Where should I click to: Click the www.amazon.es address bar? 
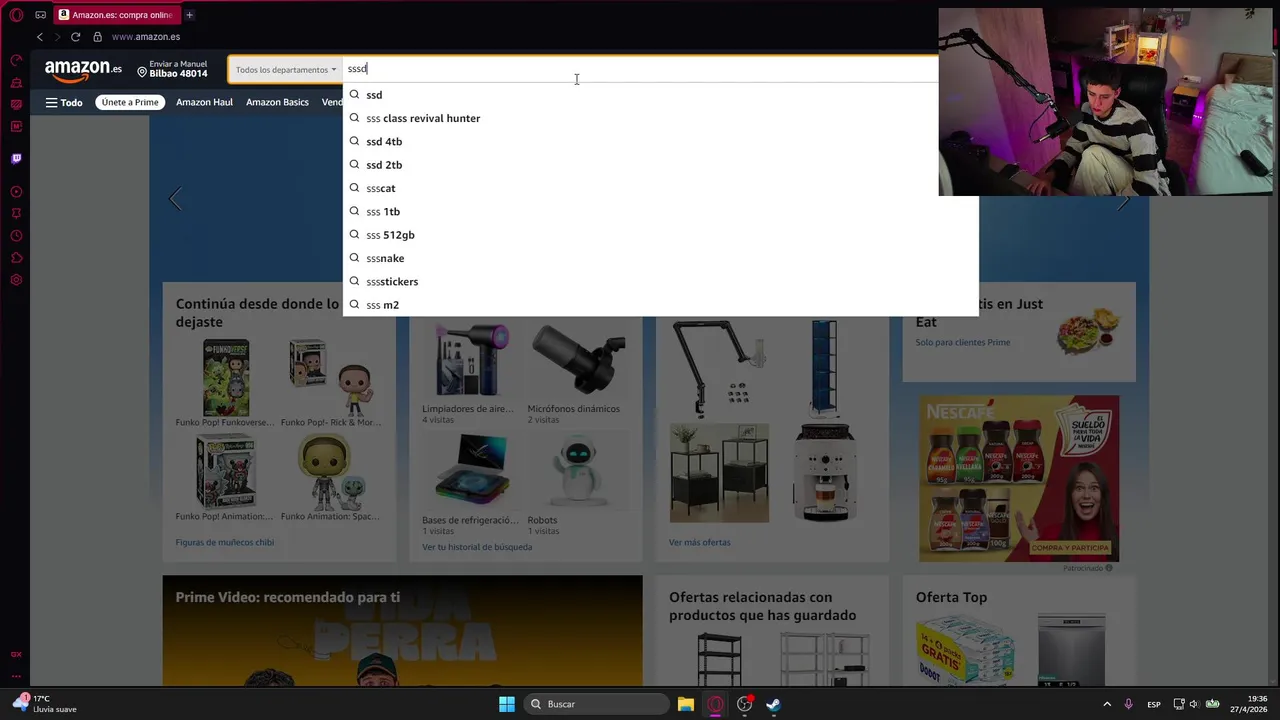(146, 37)
